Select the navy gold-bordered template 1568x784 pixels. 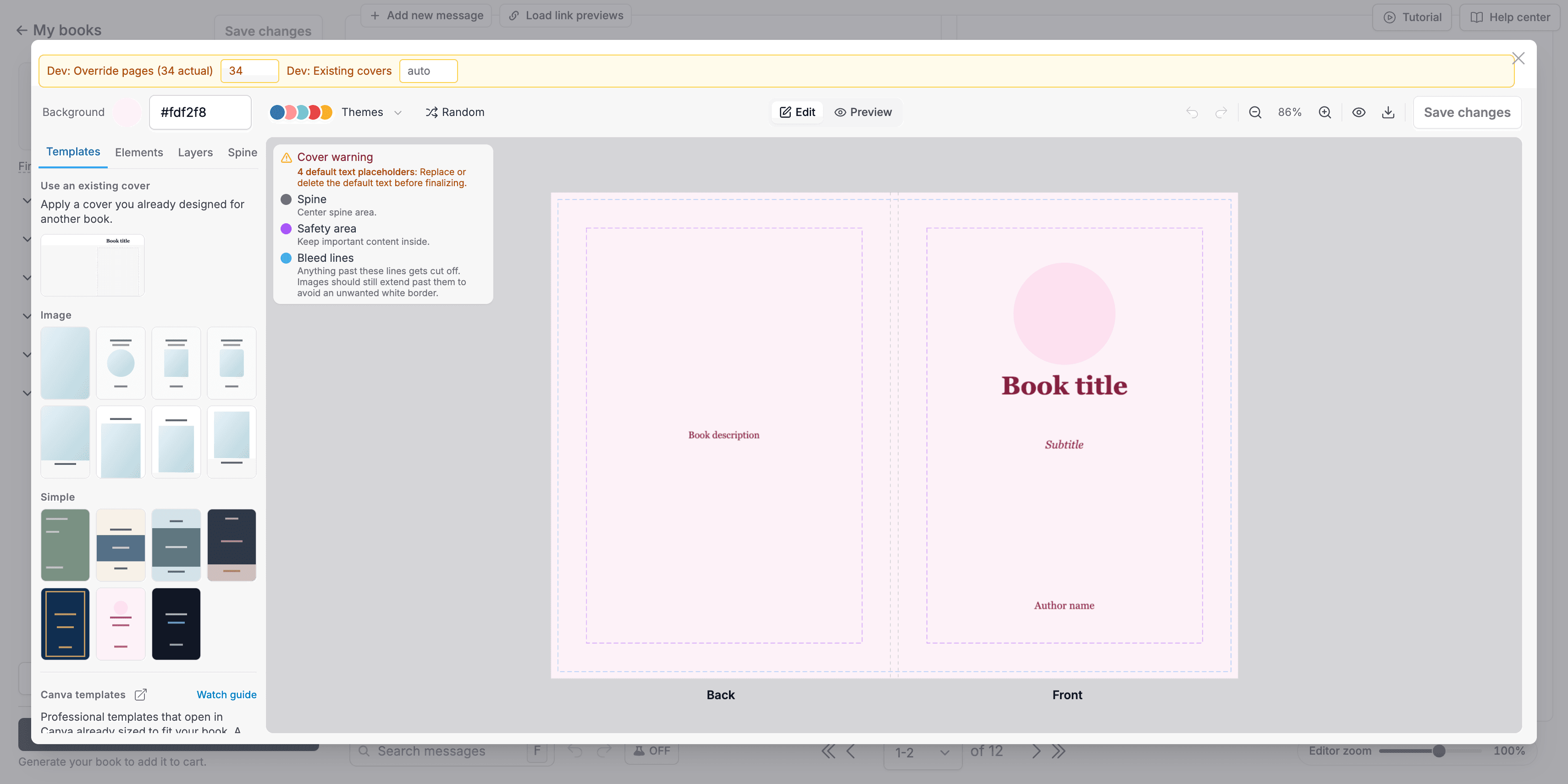[65, 624]
